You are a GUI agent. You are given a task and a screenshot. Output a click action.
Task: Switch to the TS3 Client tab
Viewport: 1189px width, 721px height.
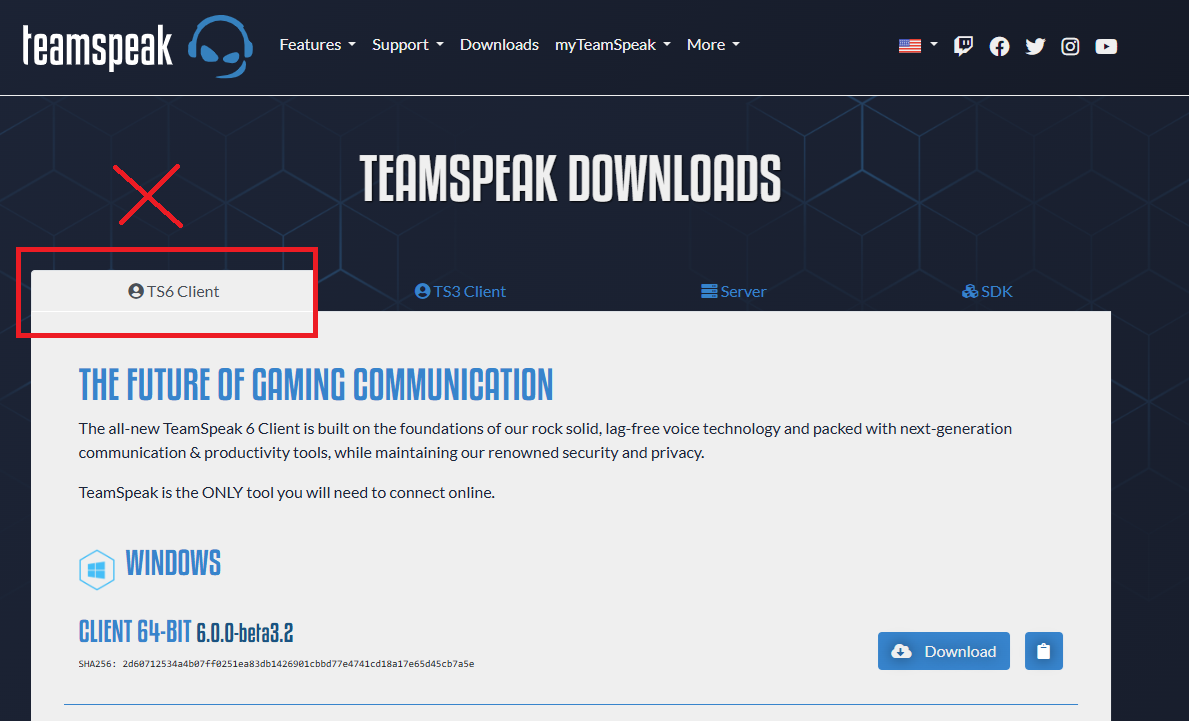pyautogui.click(x=460, y=291)
